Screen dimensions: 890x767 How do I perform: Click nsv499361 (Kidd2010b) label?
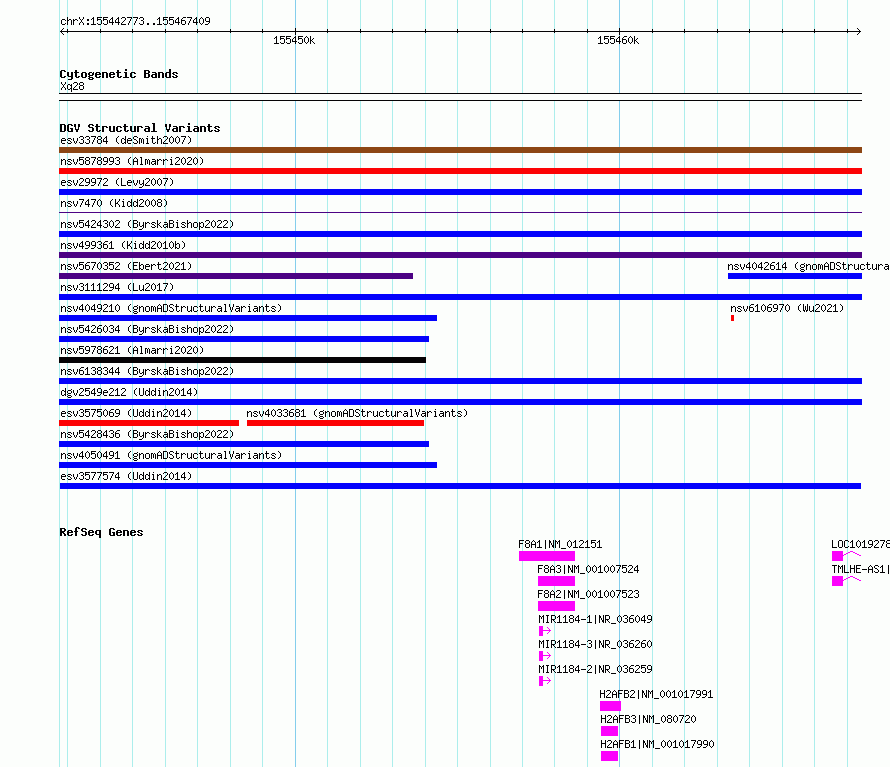[x=123, y=245]
